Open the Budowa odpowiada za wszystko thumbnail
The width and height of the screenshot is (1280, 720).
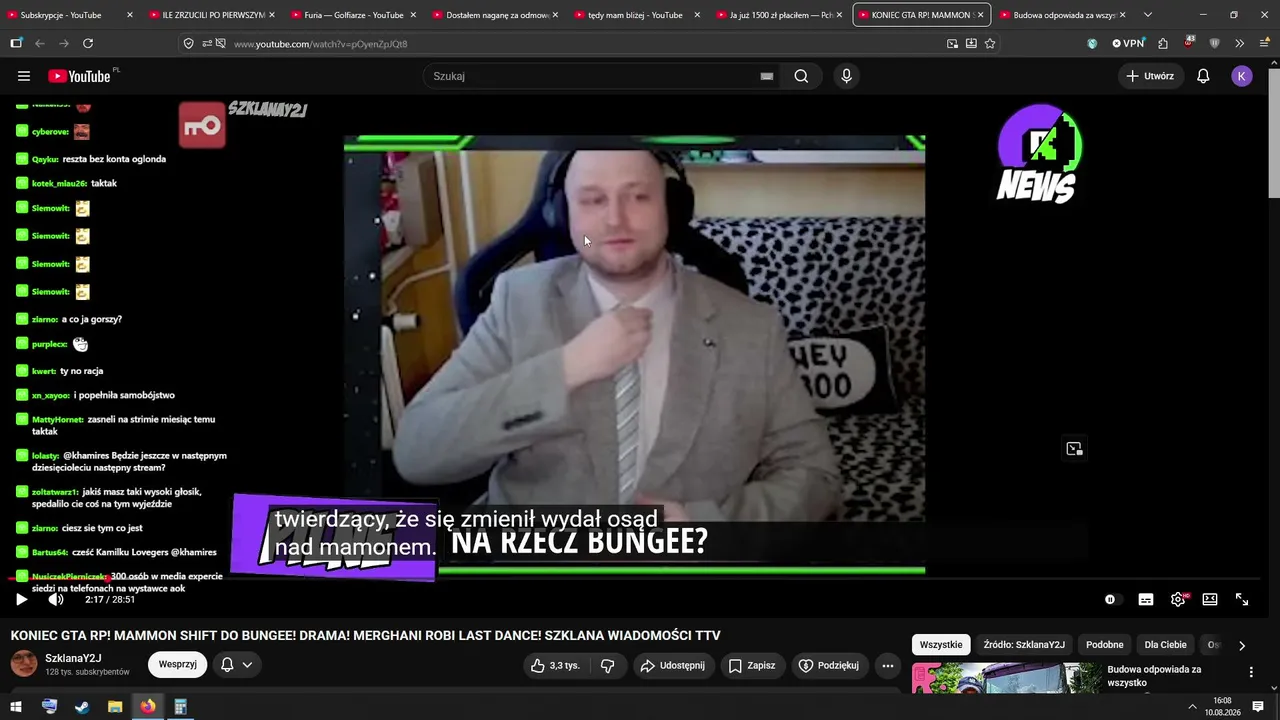(1006, 677)
